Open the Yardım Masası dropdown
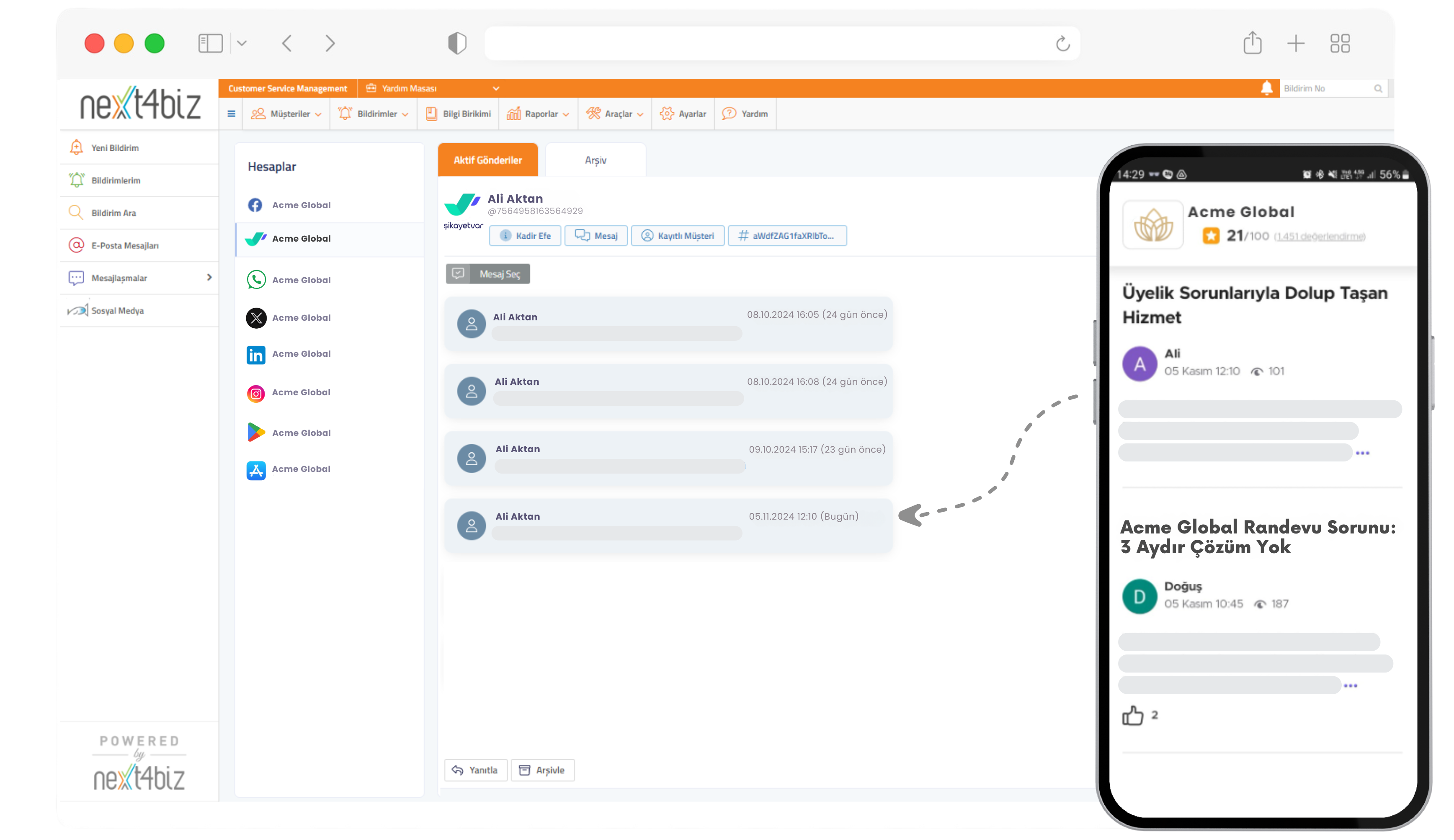1454x840 pixels. tap(432, 88)
